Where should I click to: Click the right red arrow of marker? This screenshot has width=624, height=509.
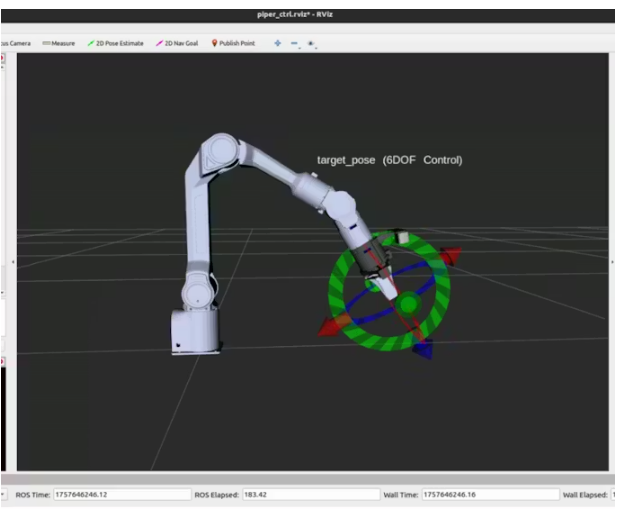(449, 258)
